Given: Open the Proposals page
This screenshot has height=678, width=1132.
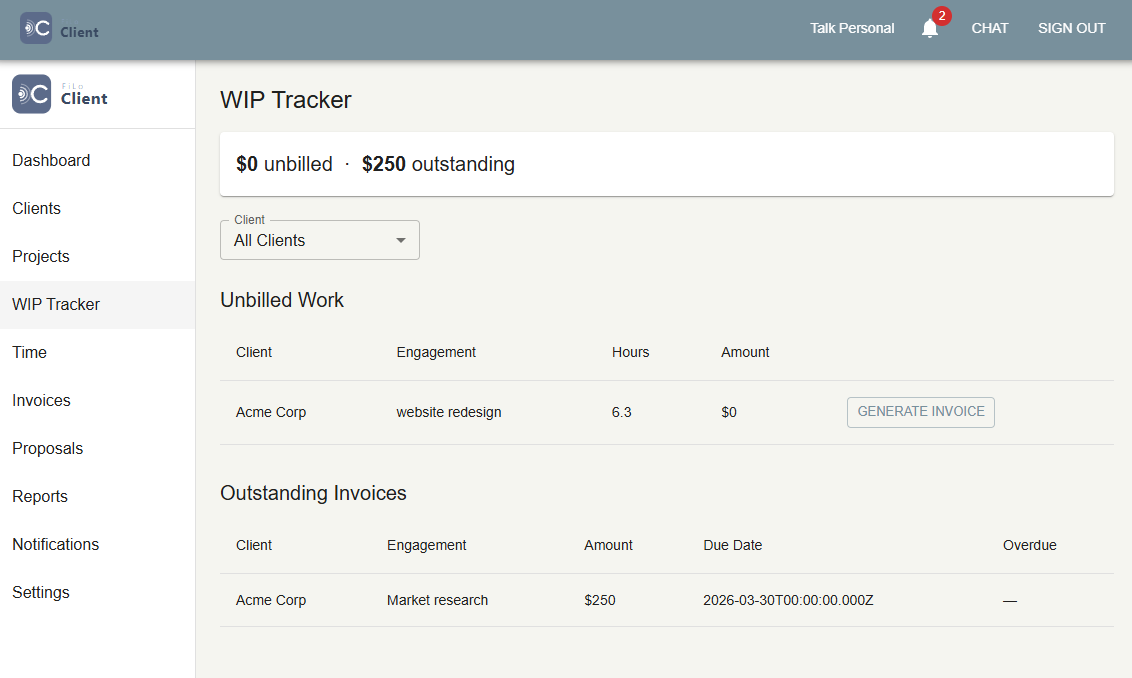Looking at the screenshot, I should (47, 448).
